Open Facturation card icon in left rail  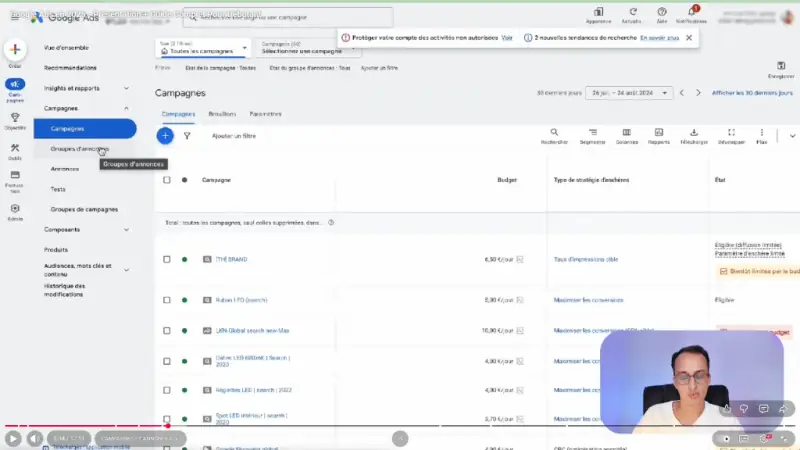tap(15, 175)
